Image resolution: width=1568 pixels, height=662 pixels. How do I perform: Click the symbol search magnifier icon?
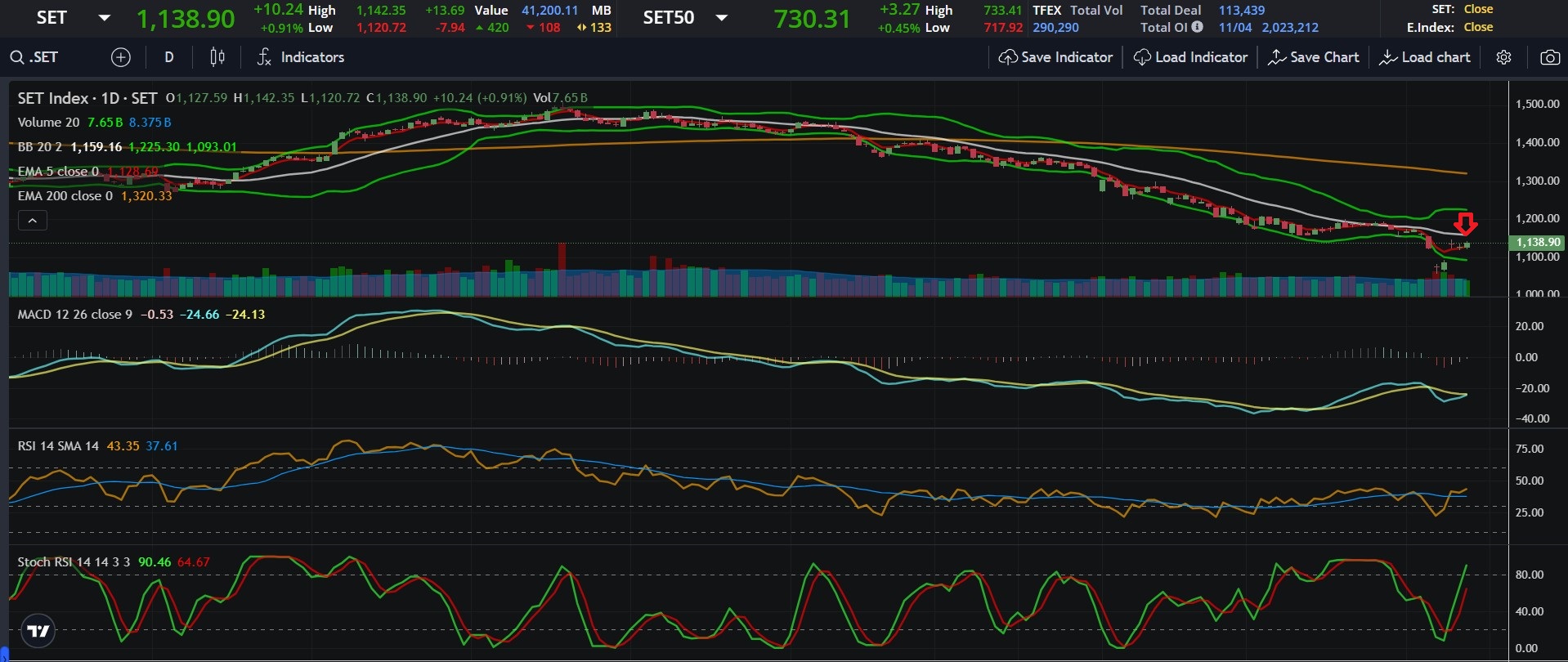16,57
